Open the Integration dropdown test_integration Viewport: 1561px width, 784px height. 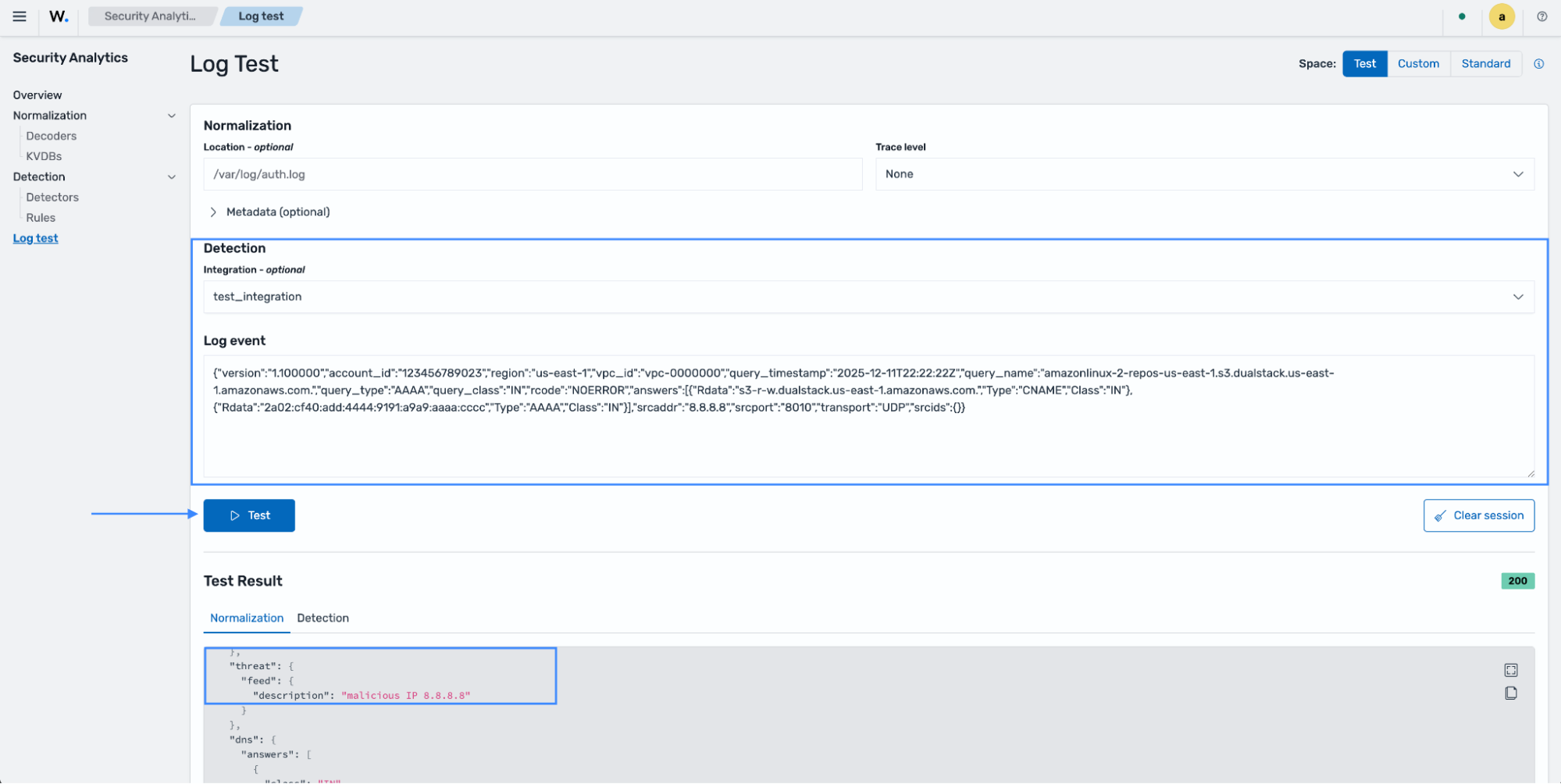pos(868,297)
